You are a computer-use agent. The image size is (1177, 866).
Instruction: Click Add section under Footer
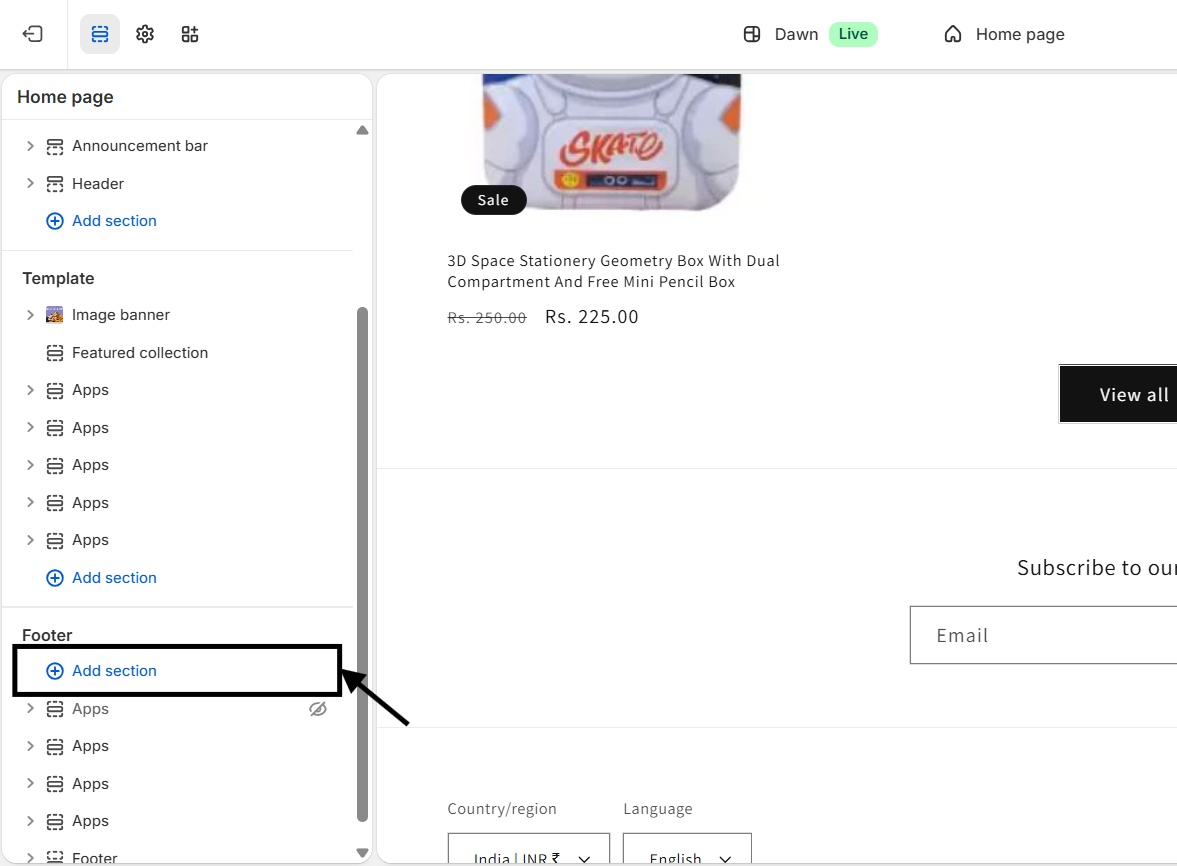114,671
